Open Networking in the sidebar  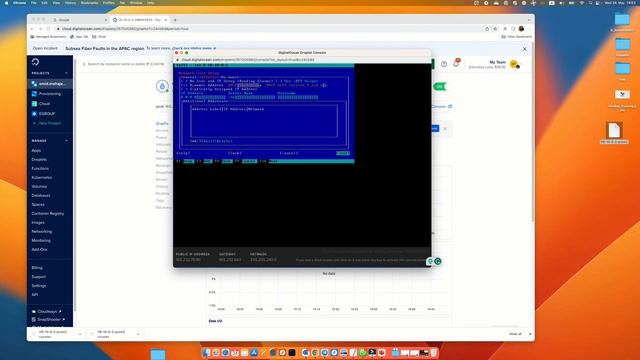click(42, 231)
